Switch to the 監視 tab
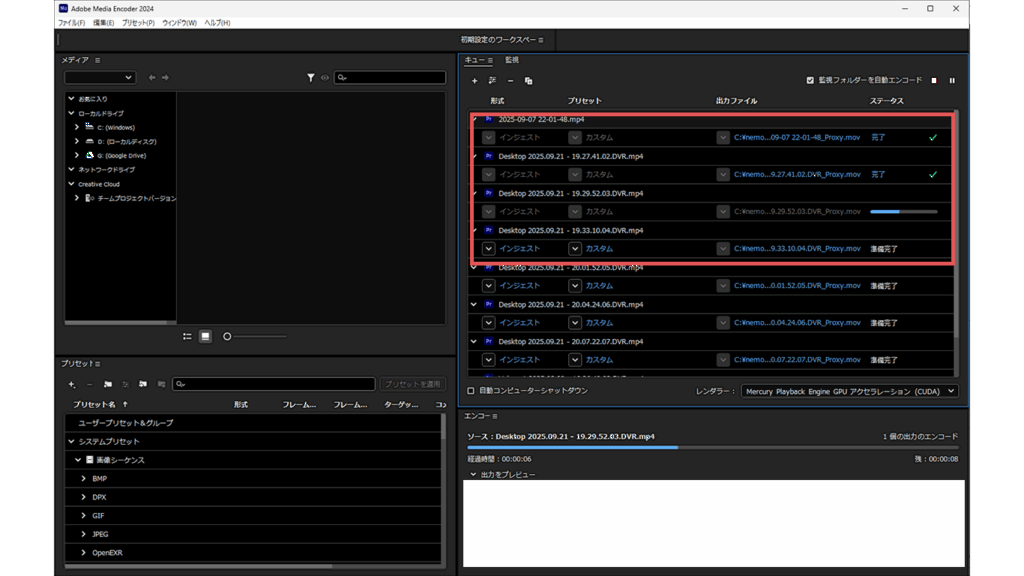Viewport: 1024px width, 576px height. coord(512,60)
